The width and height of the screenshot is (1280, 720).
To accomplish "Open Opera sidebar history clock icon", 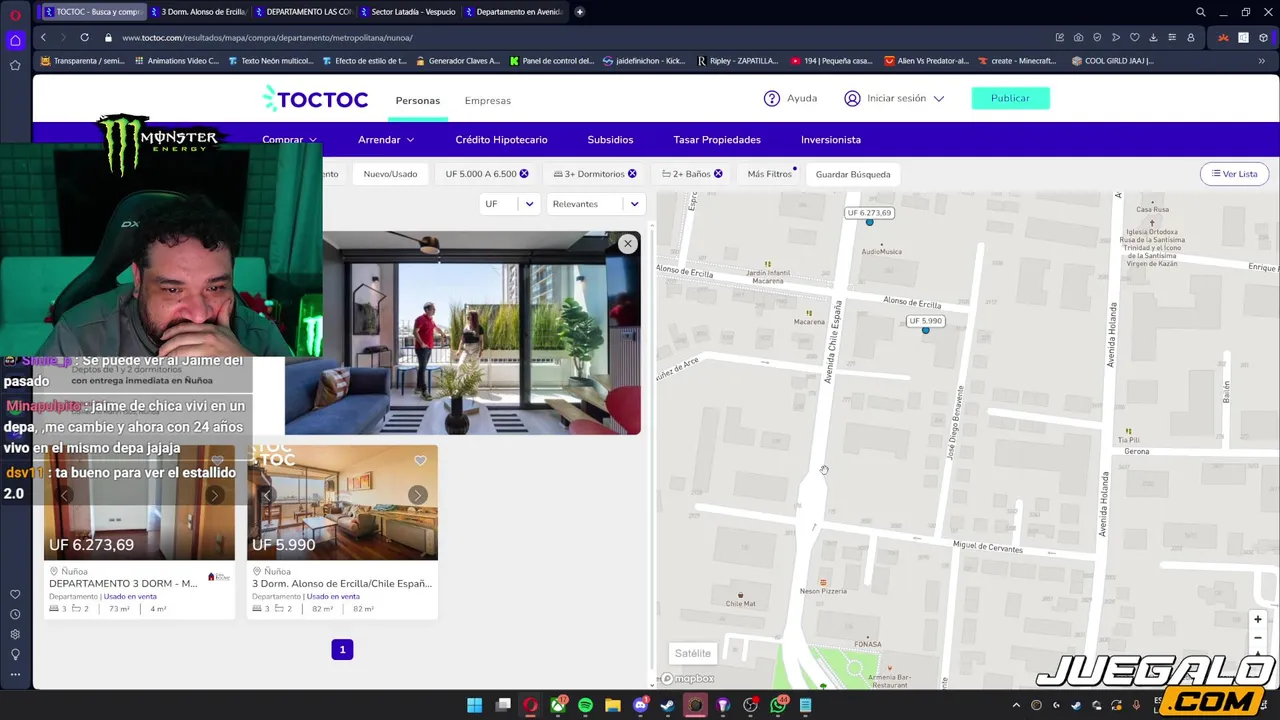I will pos(15,615).
